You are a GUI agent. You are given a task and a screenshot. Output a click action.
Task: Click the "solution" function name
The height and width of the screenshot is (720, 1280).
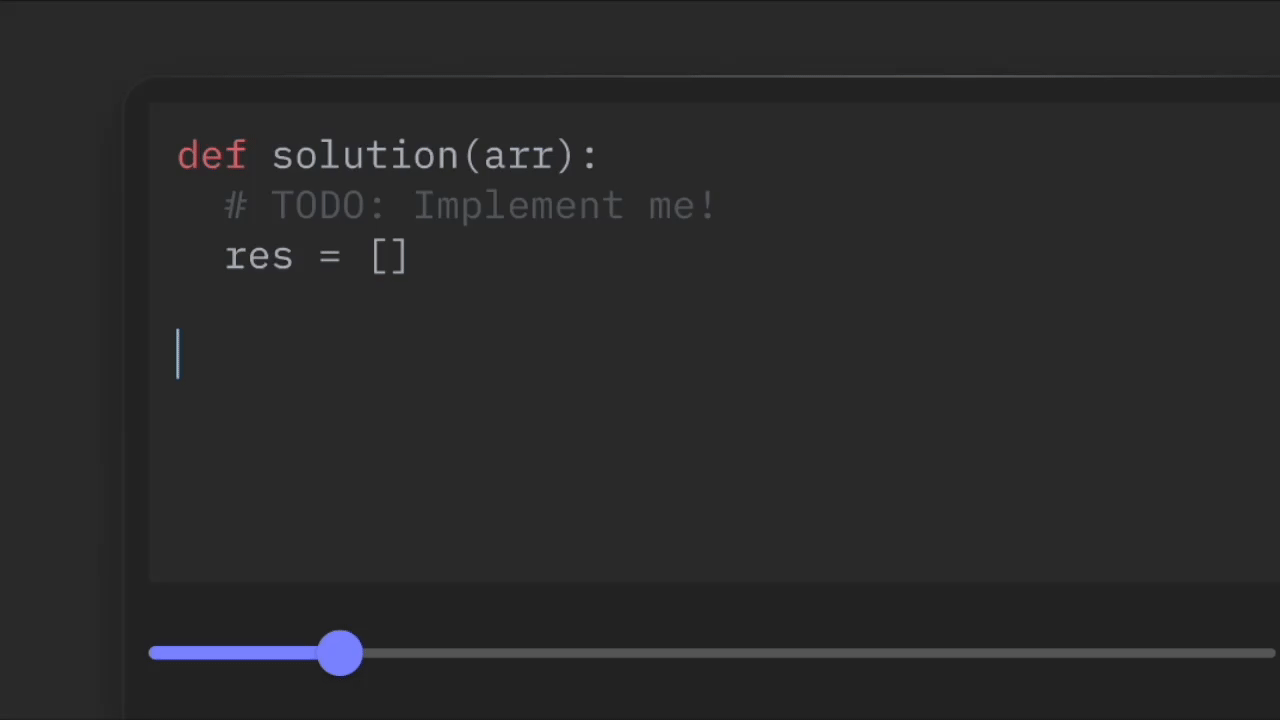point(365,156)
